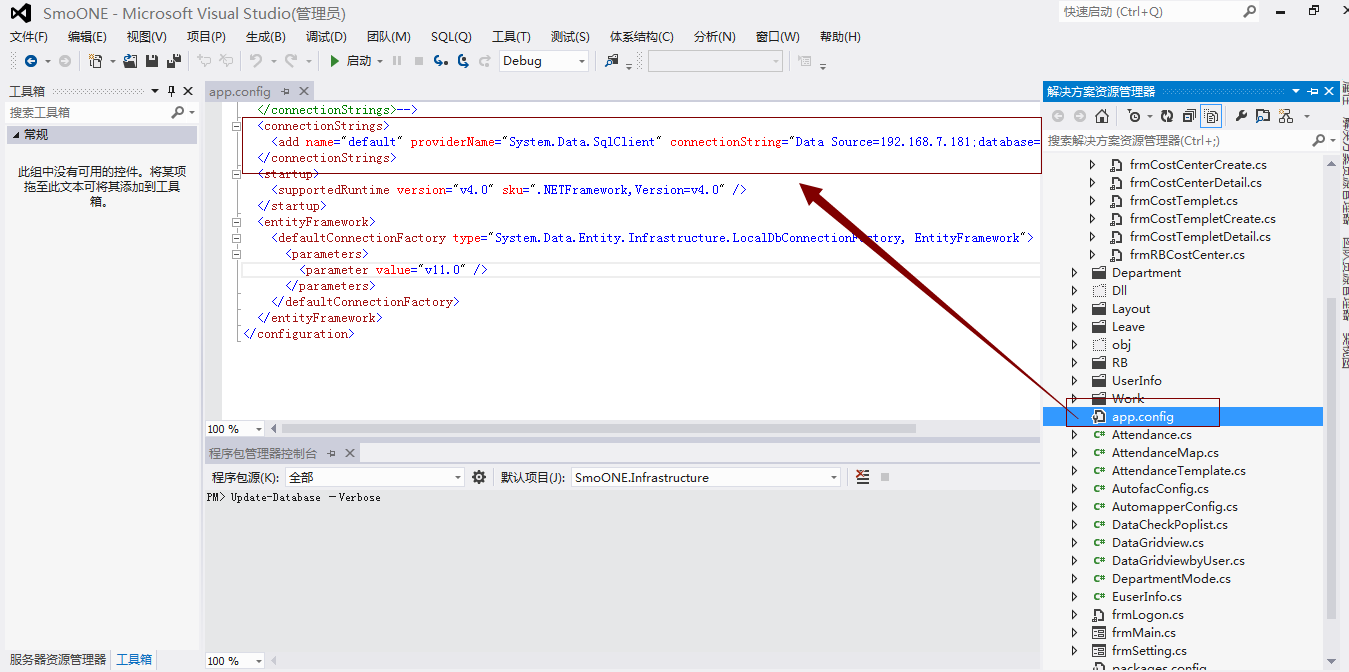This screenshot has height=672, width=1349.
Task: Click the Collapse All icon in Solution Explorer
Action: pos(1189,116)
